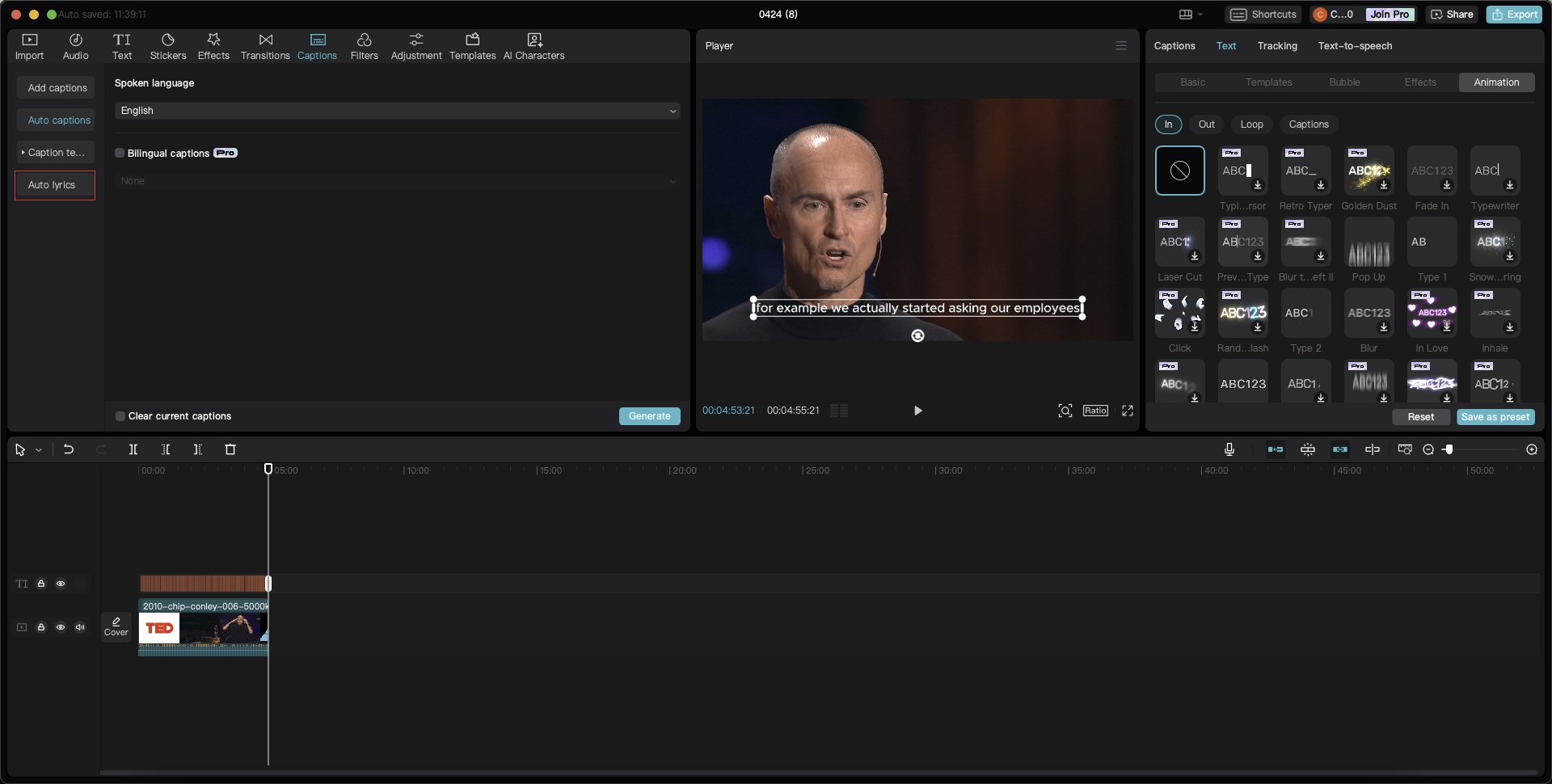This screenshot has width=1552, height=784.
Task: Click the horizontal timeline scrollbar
Action: point(818,773)
